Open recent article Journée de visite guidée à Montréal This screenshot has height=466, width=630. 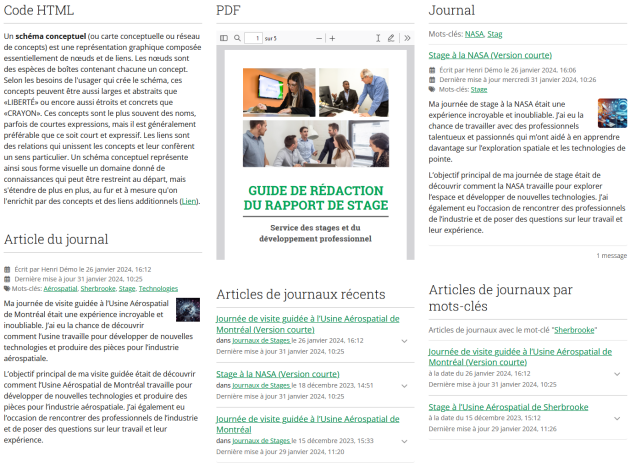coord(308,424)
